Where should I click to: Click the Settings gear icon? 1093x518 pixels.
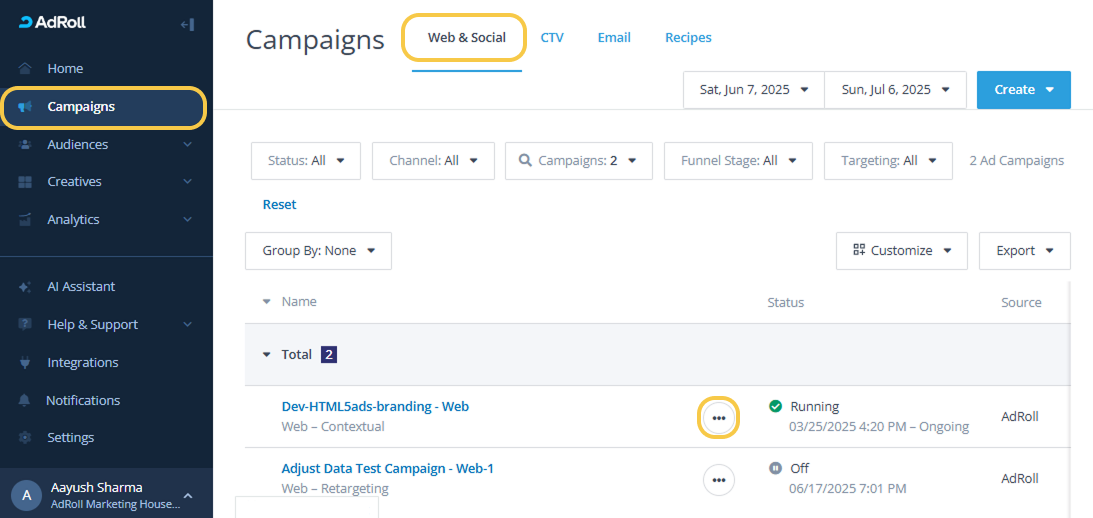point(25,438)
